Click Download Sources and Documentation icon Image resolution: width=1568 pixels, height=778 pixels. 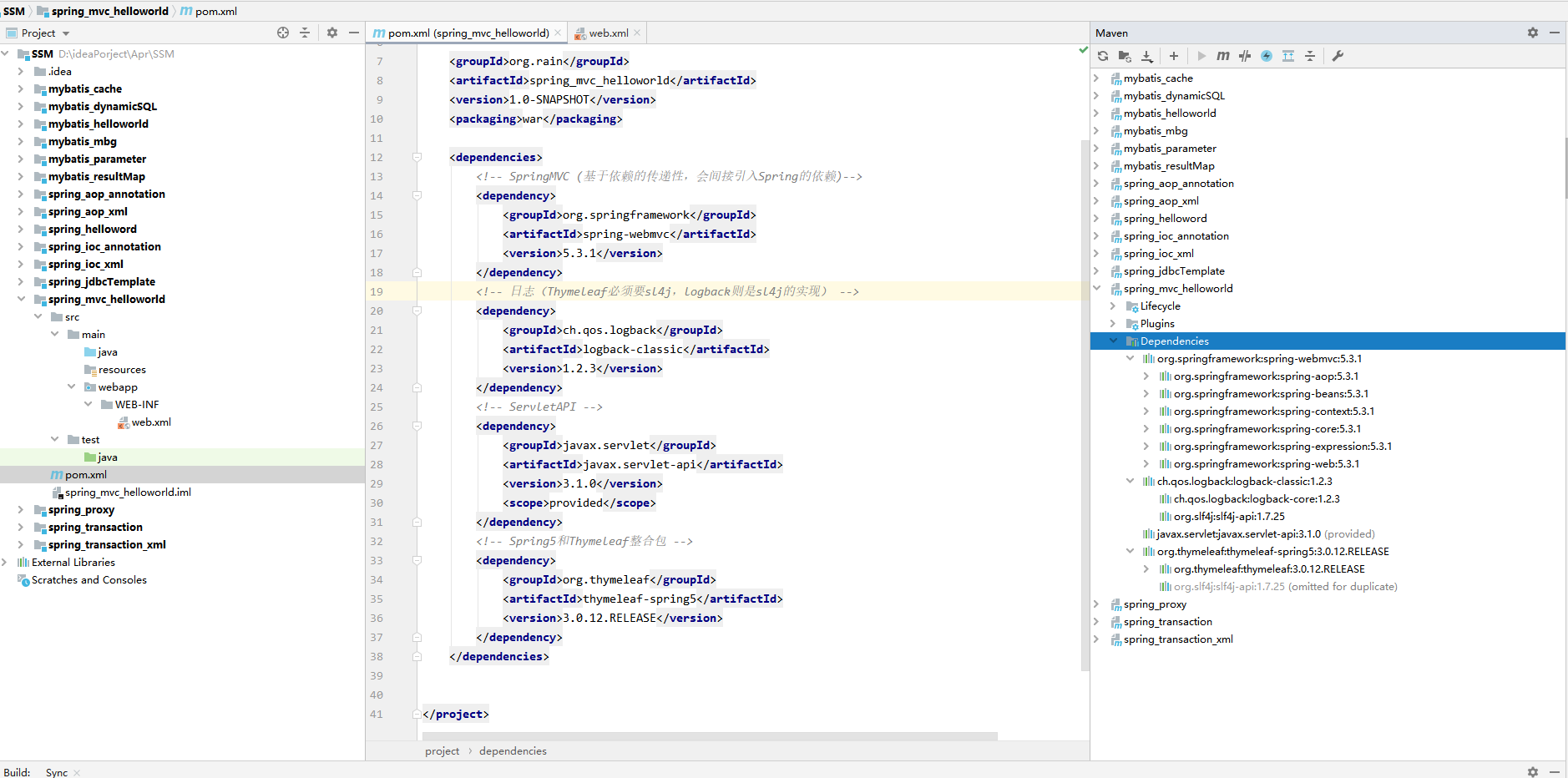pyautogui.click(x=1147, y=56)
